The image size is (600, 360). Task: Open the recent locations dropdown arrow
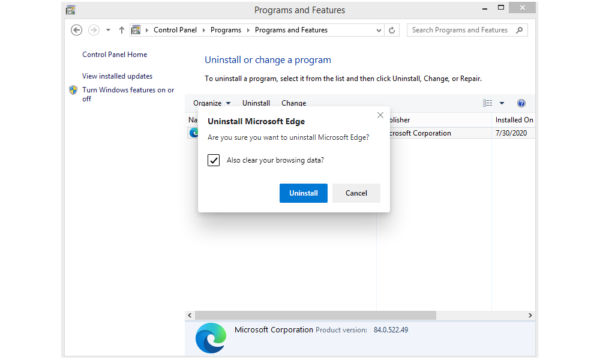click(x=108, y=30)
